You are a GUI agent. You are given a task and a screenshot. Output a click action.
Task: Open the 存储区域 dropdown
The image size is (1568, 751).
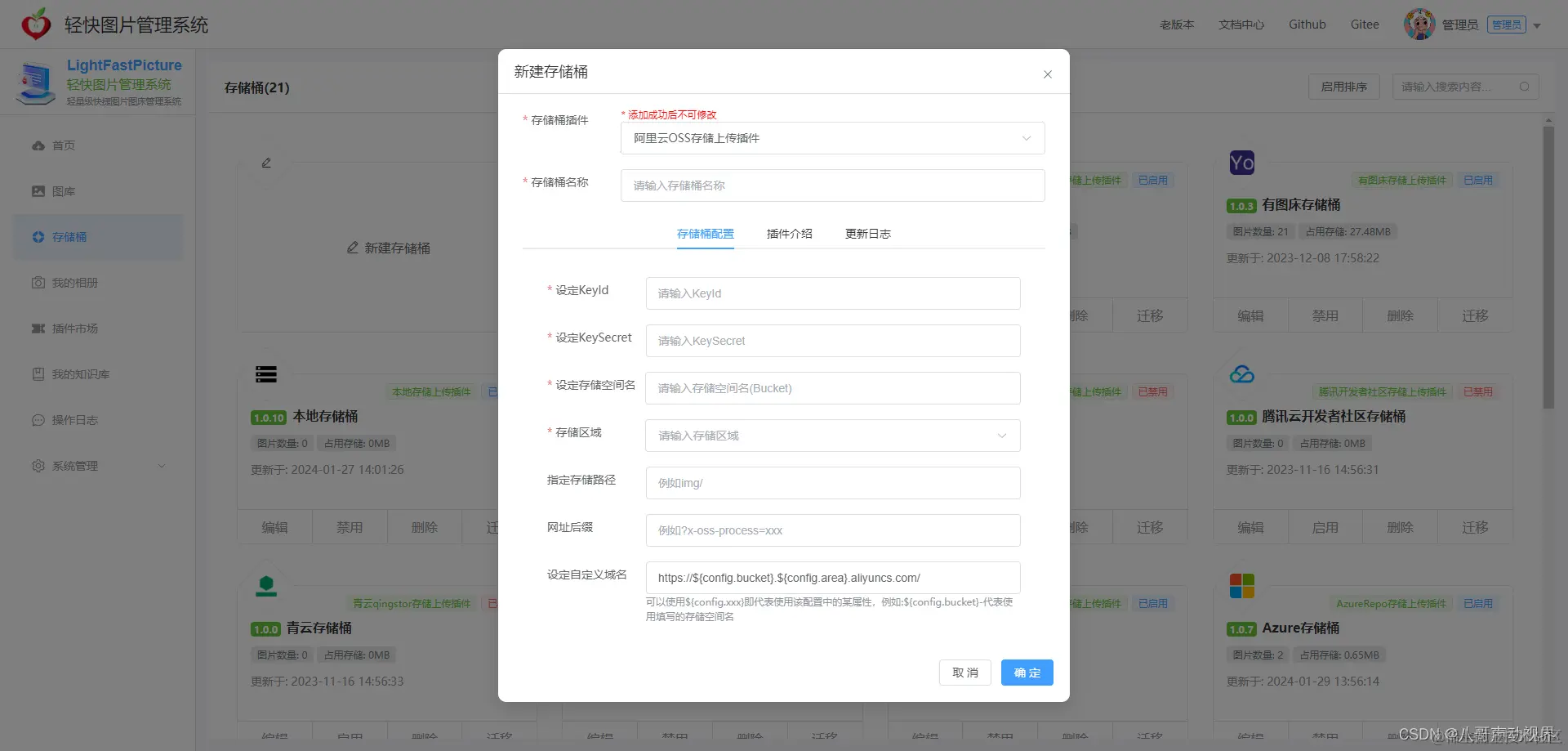coord(833,436)
